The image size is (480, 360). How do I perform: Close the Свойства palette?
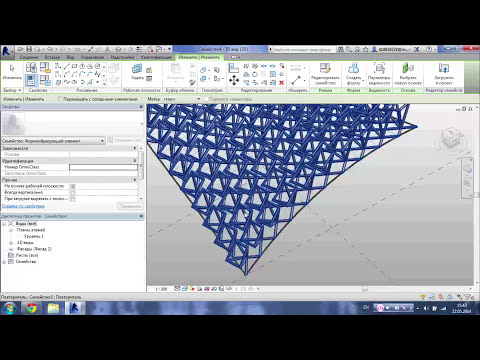[141, 107]
